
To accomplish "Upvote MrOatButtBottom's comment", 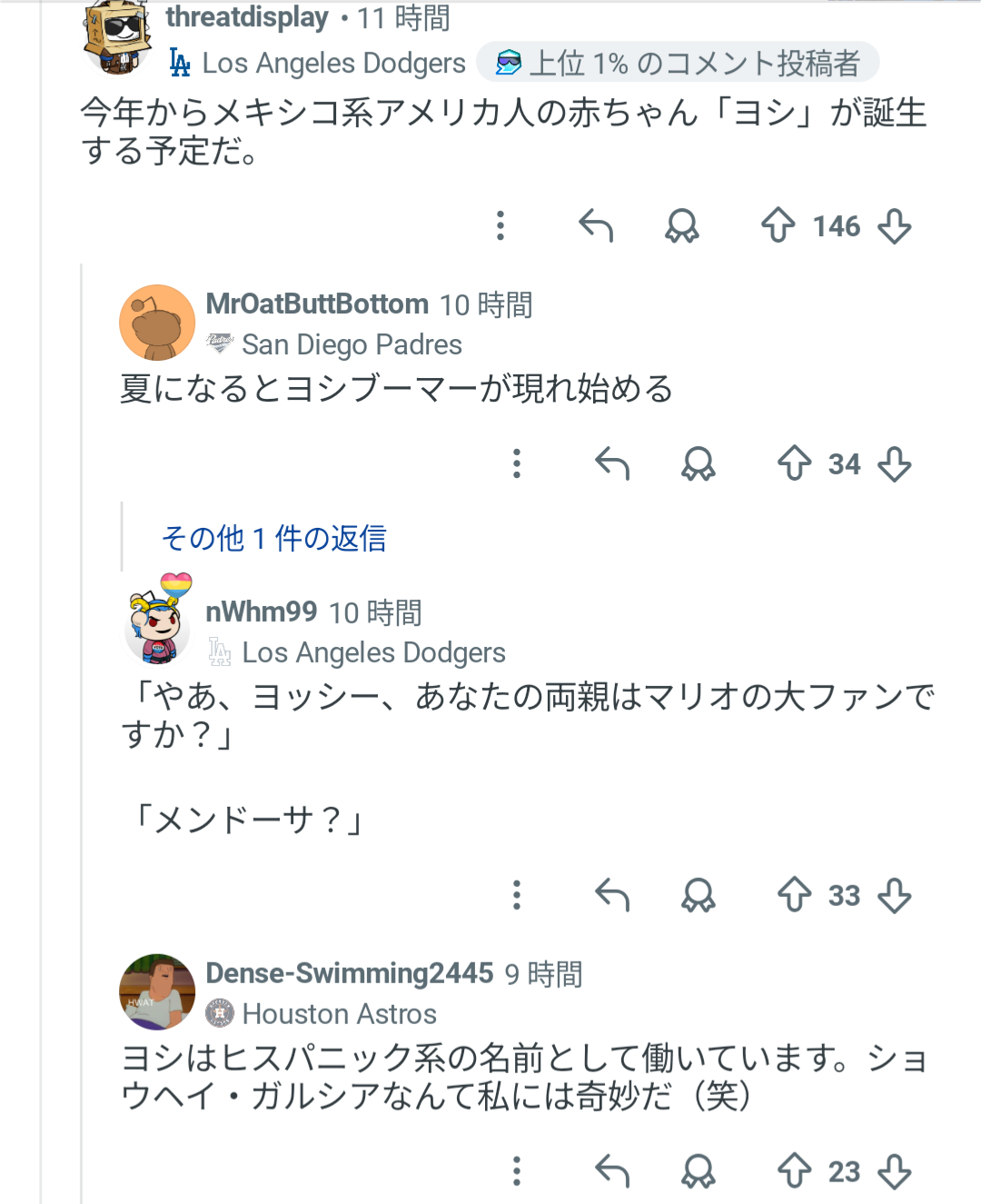I will 794,463.
